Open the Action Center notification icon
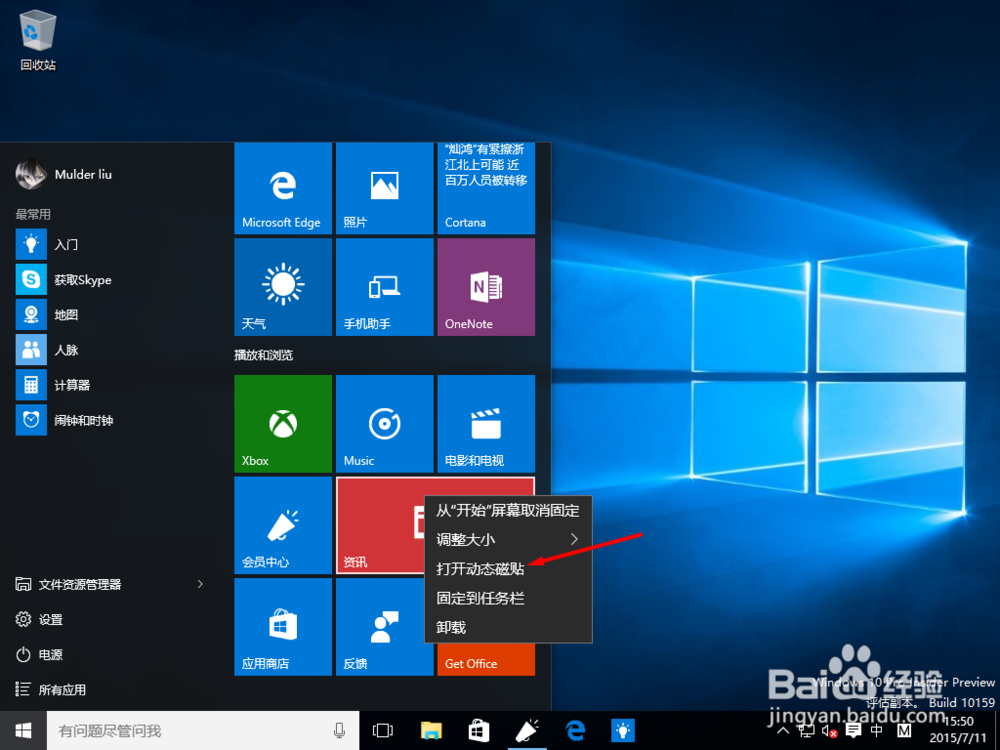The image size is (1000, 750). (853, 731)
